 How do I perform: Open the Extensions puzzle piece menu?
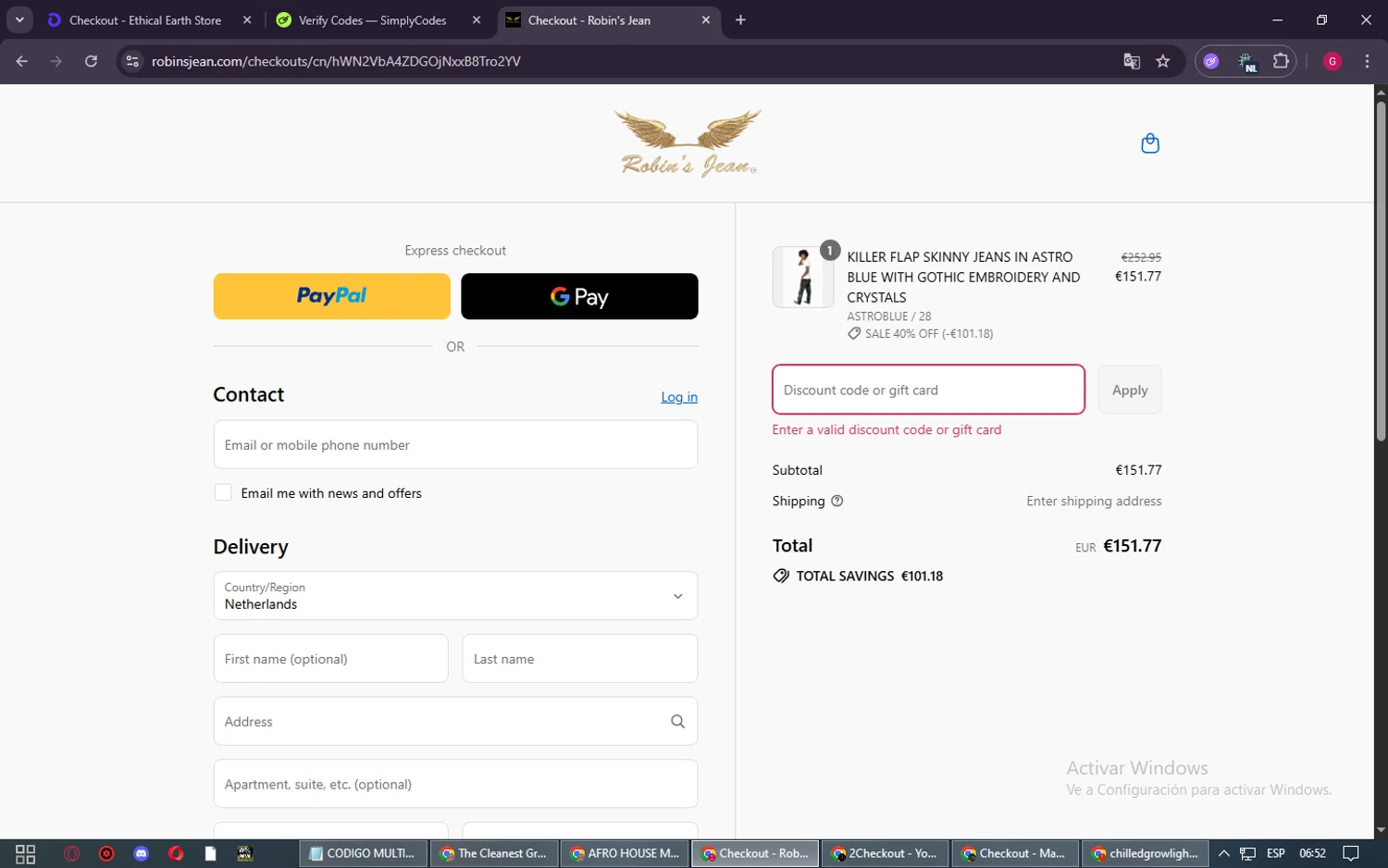1281,61
